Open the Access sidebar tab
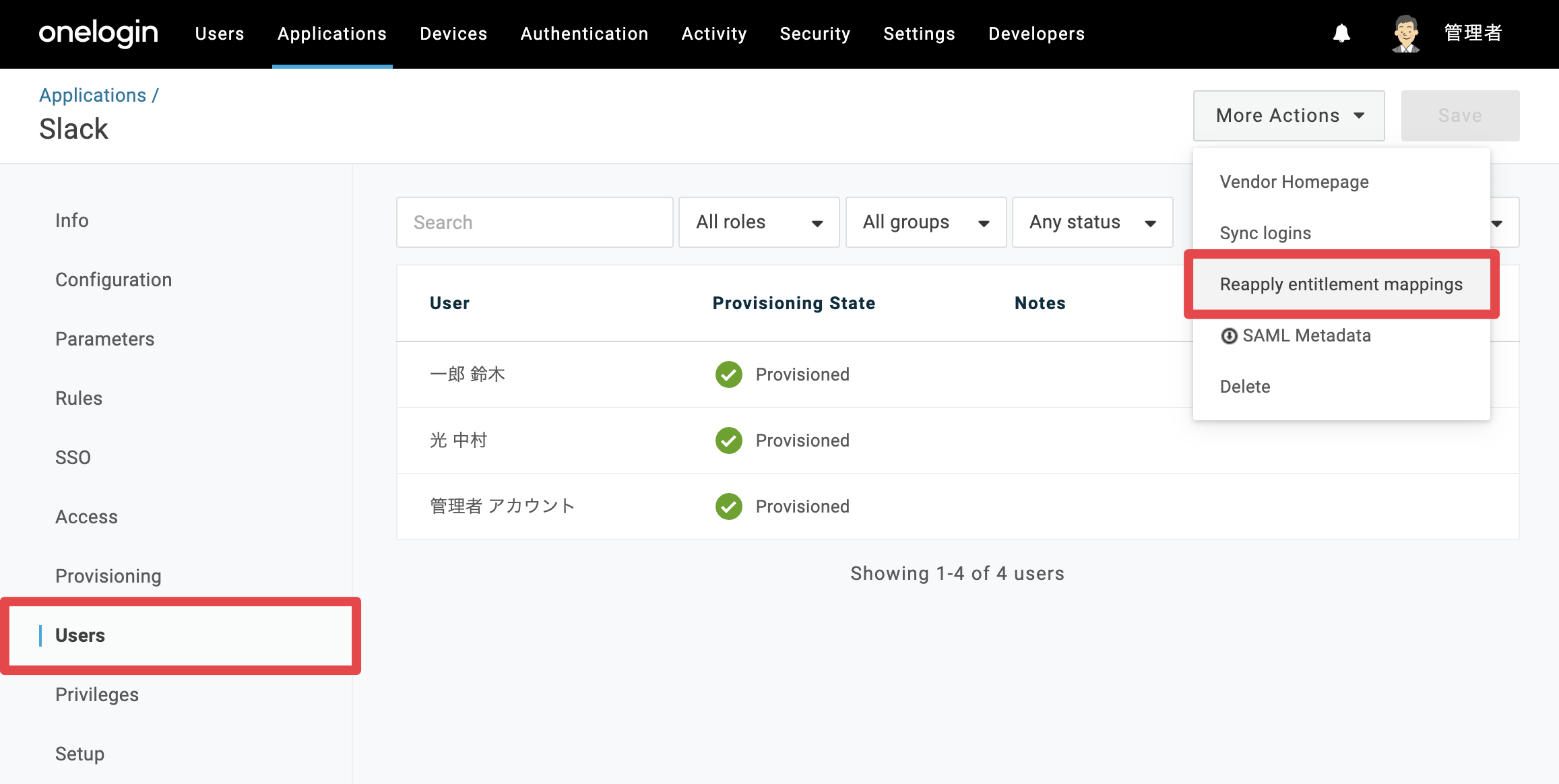The height and width of the screenshot is (784, 1559). coord(86,517)
